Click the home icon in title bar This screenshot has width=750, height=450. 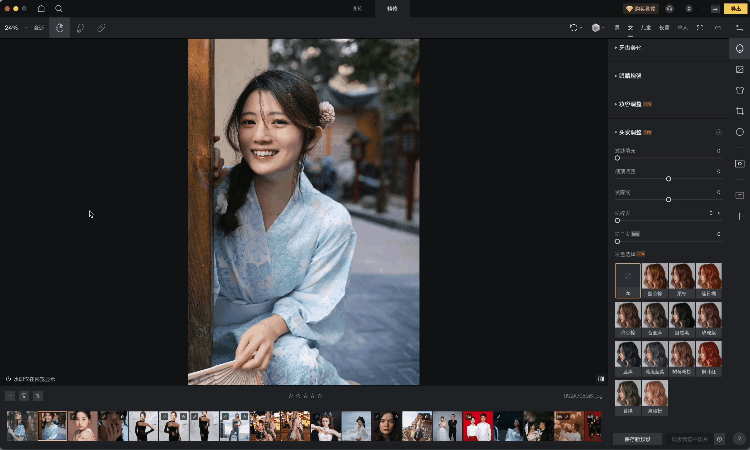pos(41,8)
